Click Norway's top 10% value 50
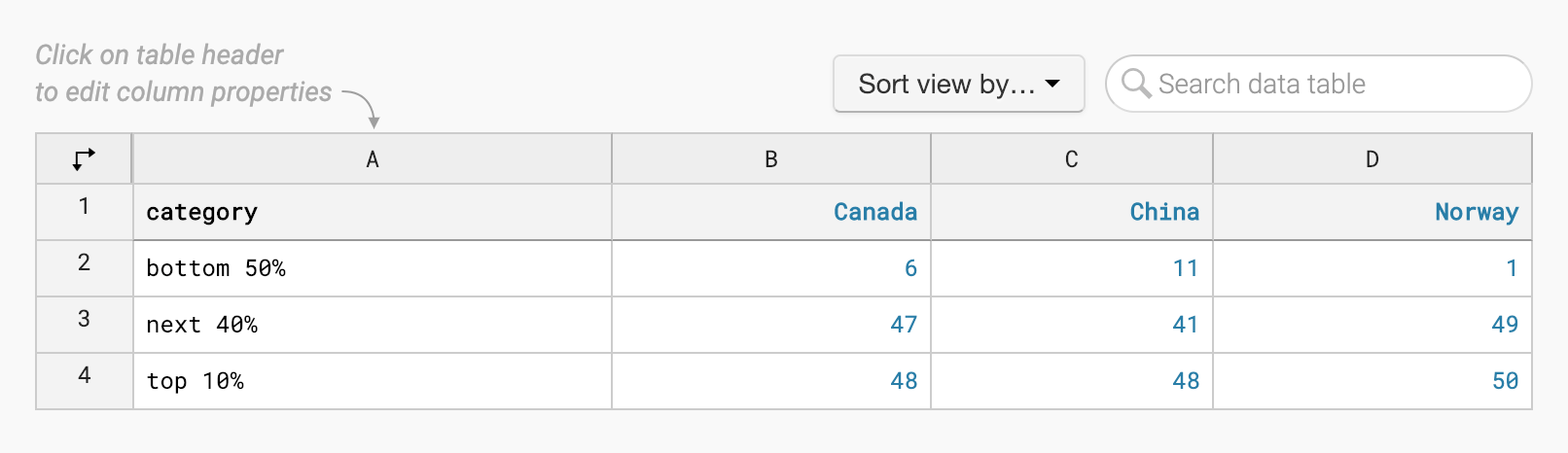This screenshot has height=453, width=1568. (1504, 381)
